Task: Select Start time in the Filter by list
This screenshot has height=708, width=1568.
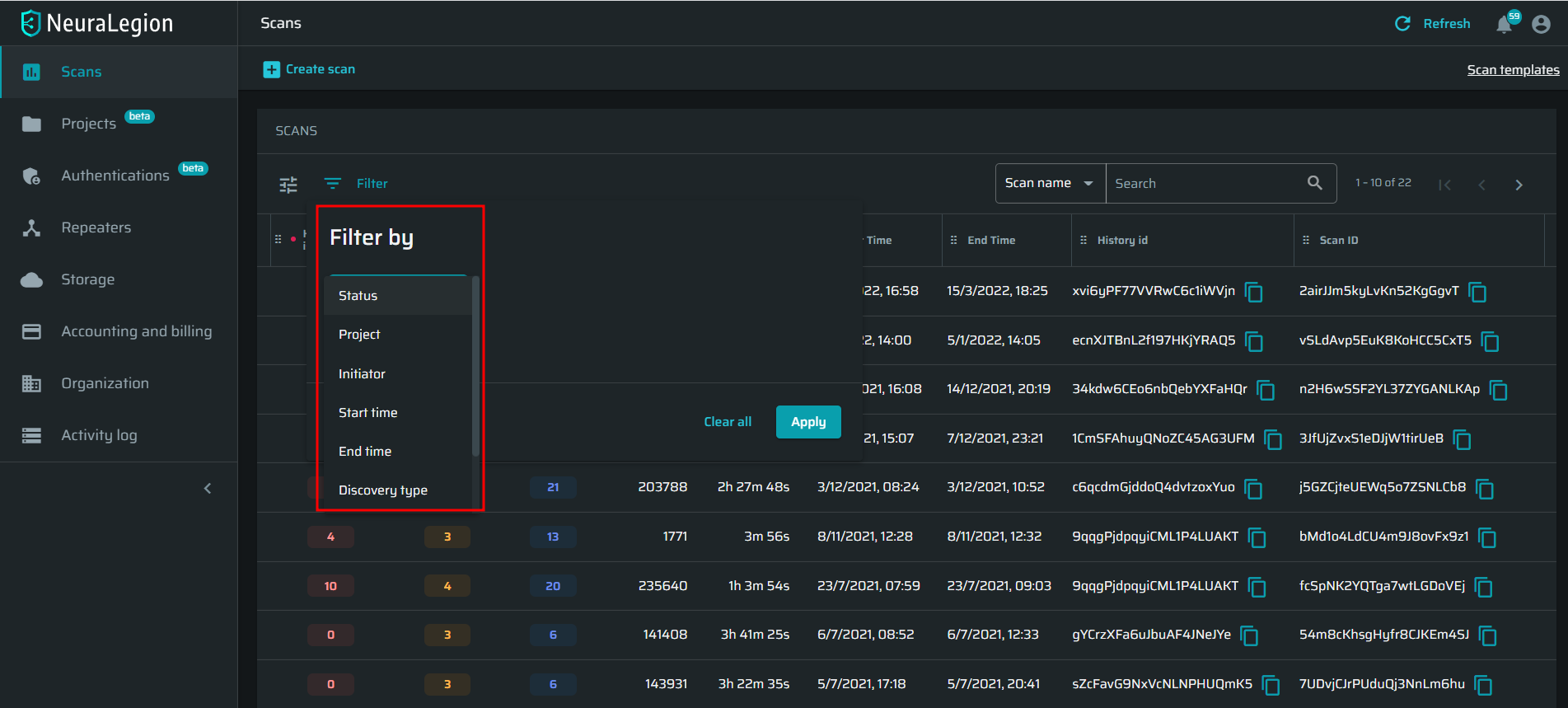Action: coord(398,413)
